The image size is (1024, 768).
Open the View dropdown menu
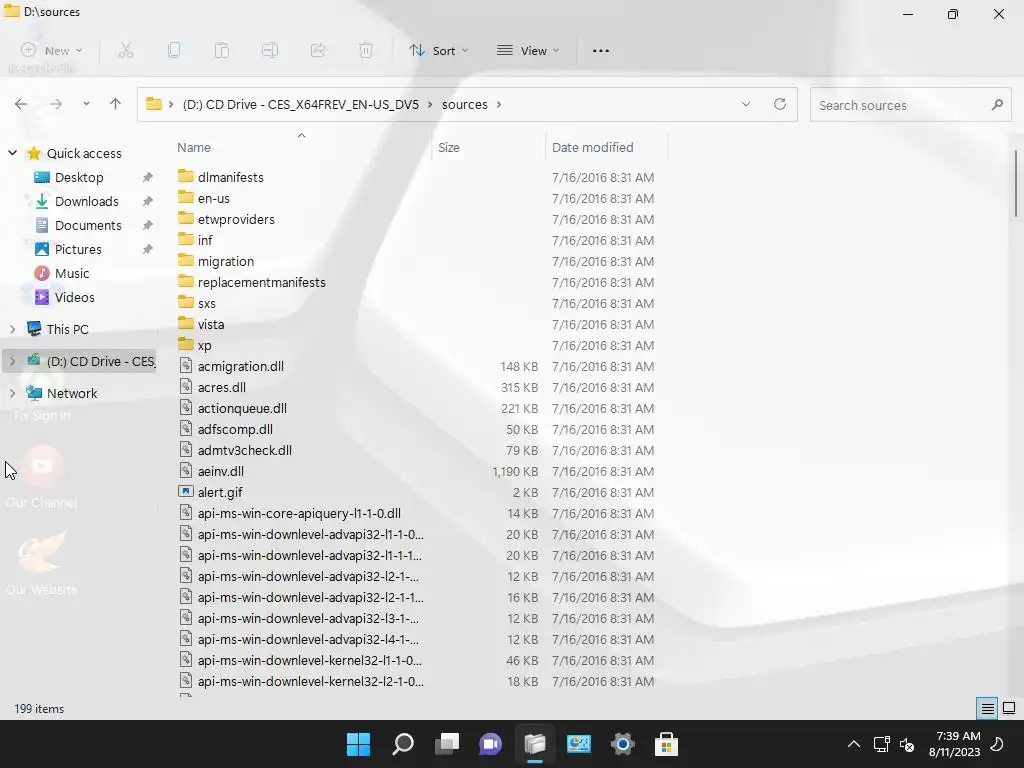(528, 50)
